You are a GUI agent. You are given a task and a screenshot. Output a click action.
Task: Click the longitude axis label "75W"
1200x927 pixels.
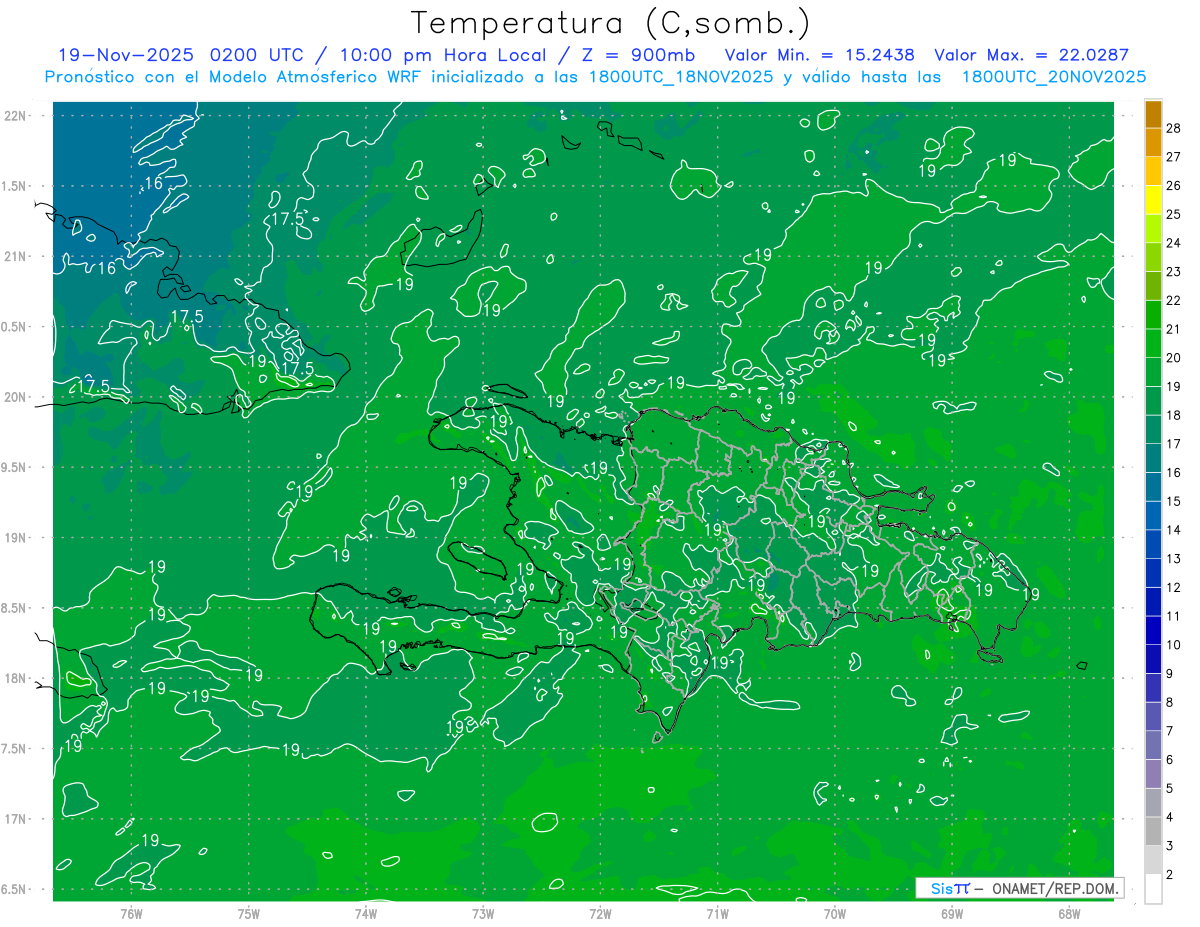pos(249,914)
